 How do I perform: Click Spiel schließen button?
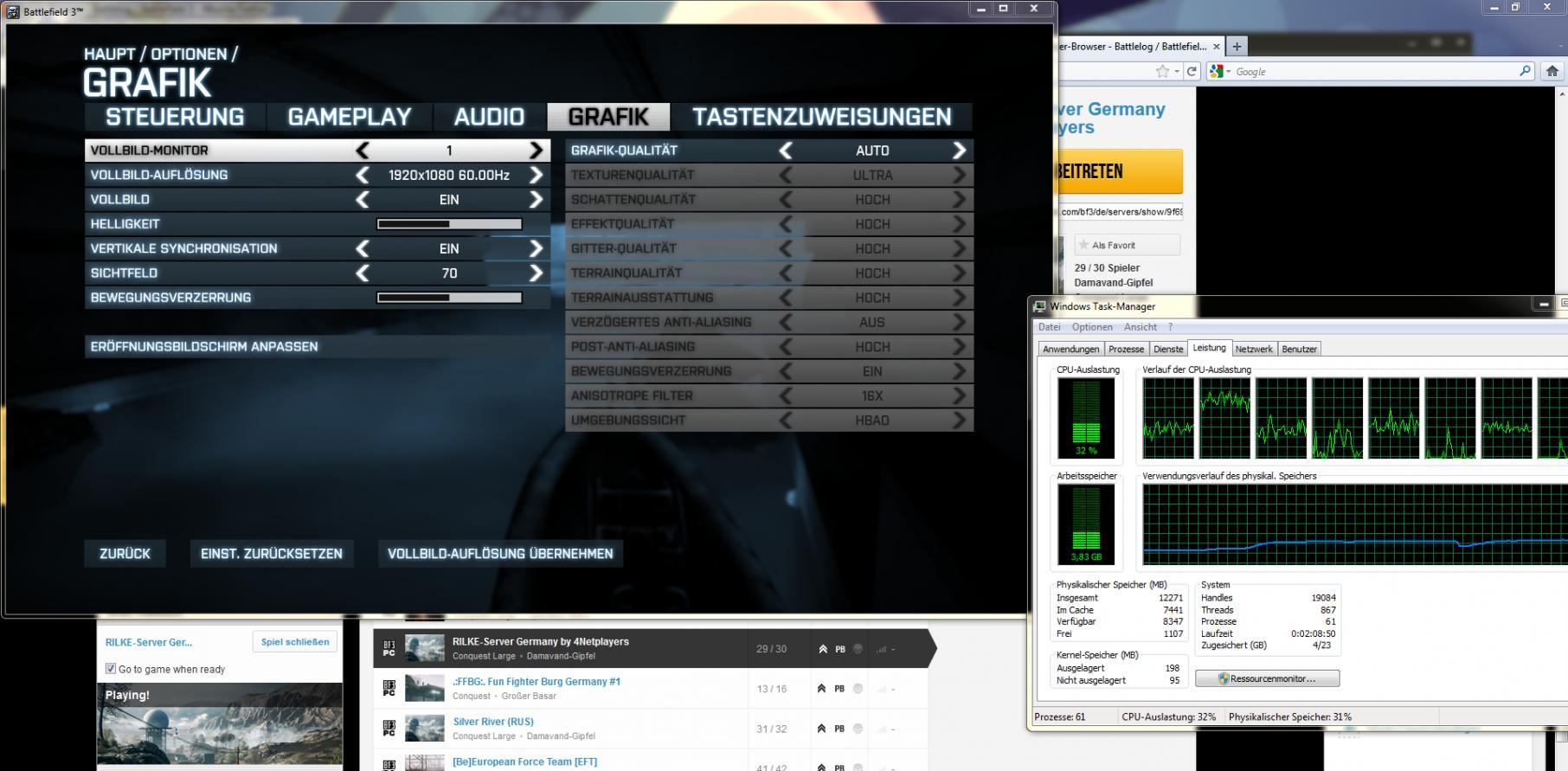[295, 642]
